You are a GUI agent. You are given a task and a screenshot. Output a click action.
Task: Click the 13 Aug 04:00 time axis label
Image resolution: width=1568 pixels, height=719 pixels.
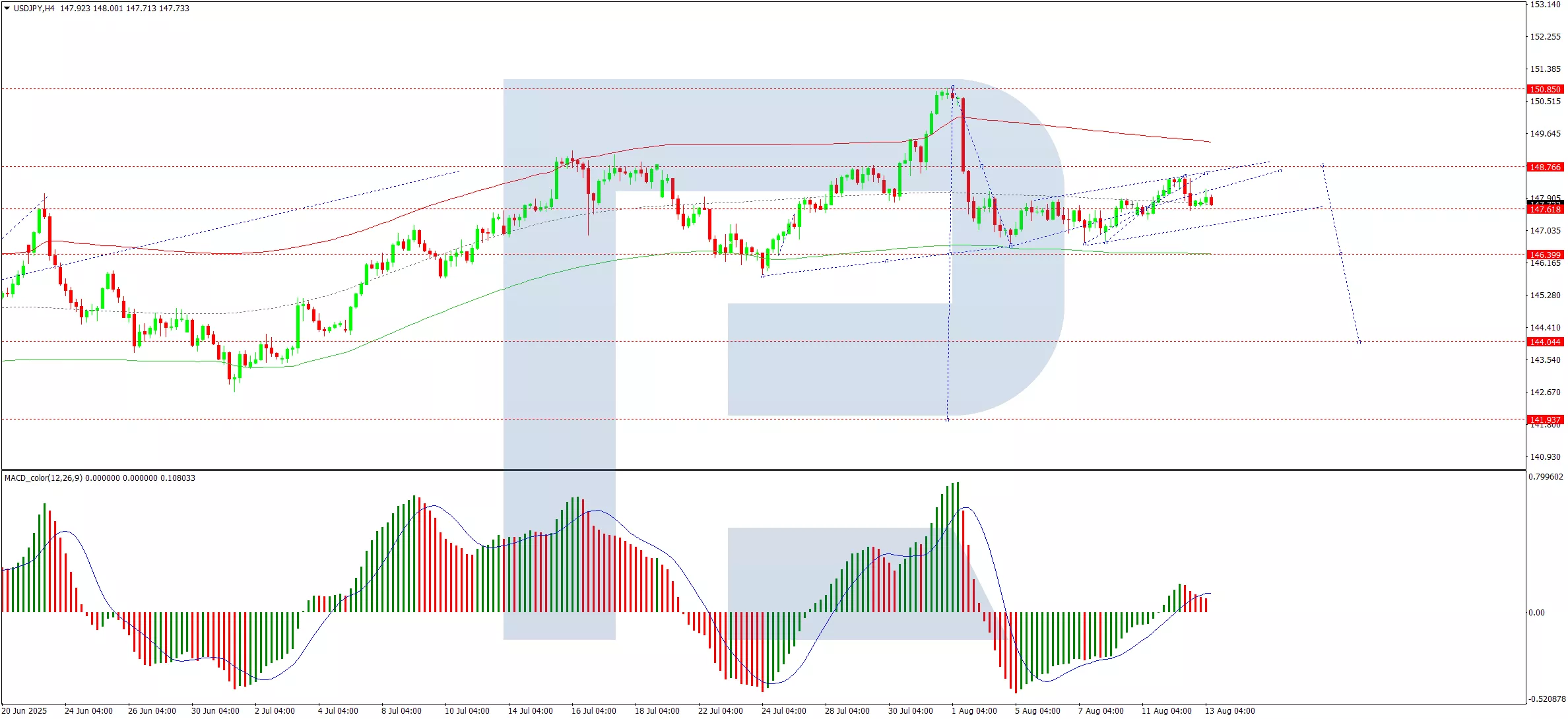[x=1229, y=711]
